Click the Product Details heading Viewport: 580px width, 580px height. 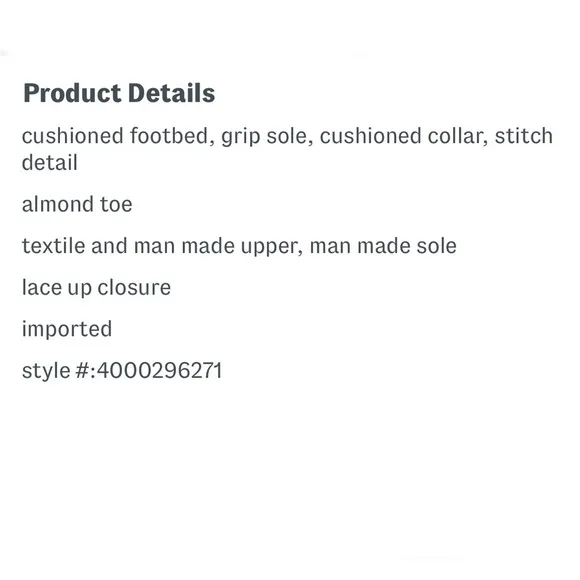click(119, 93)
